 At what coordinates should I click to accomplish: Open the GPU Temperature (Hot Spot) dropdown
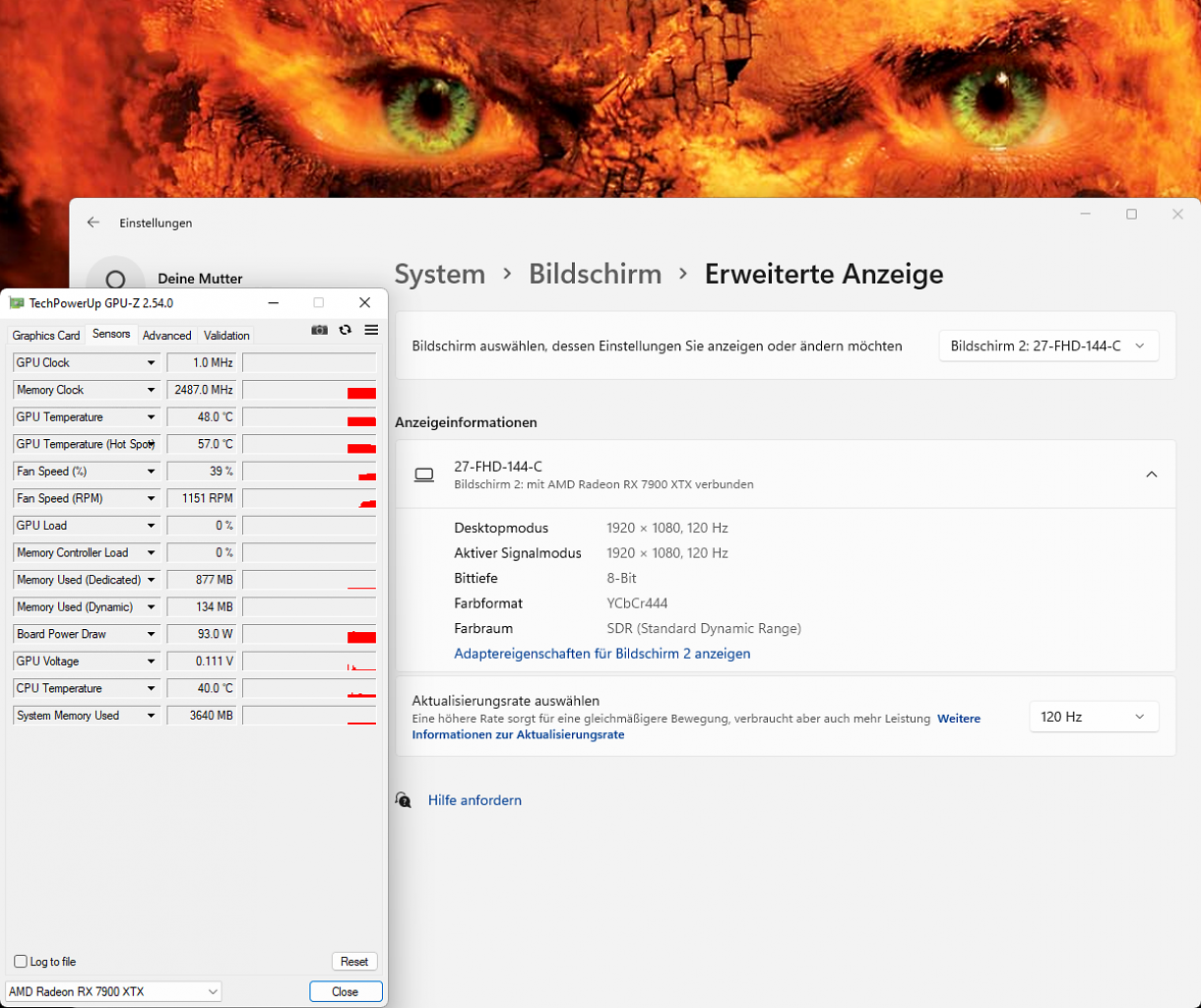pyautogui.click(x=152, y=444)
